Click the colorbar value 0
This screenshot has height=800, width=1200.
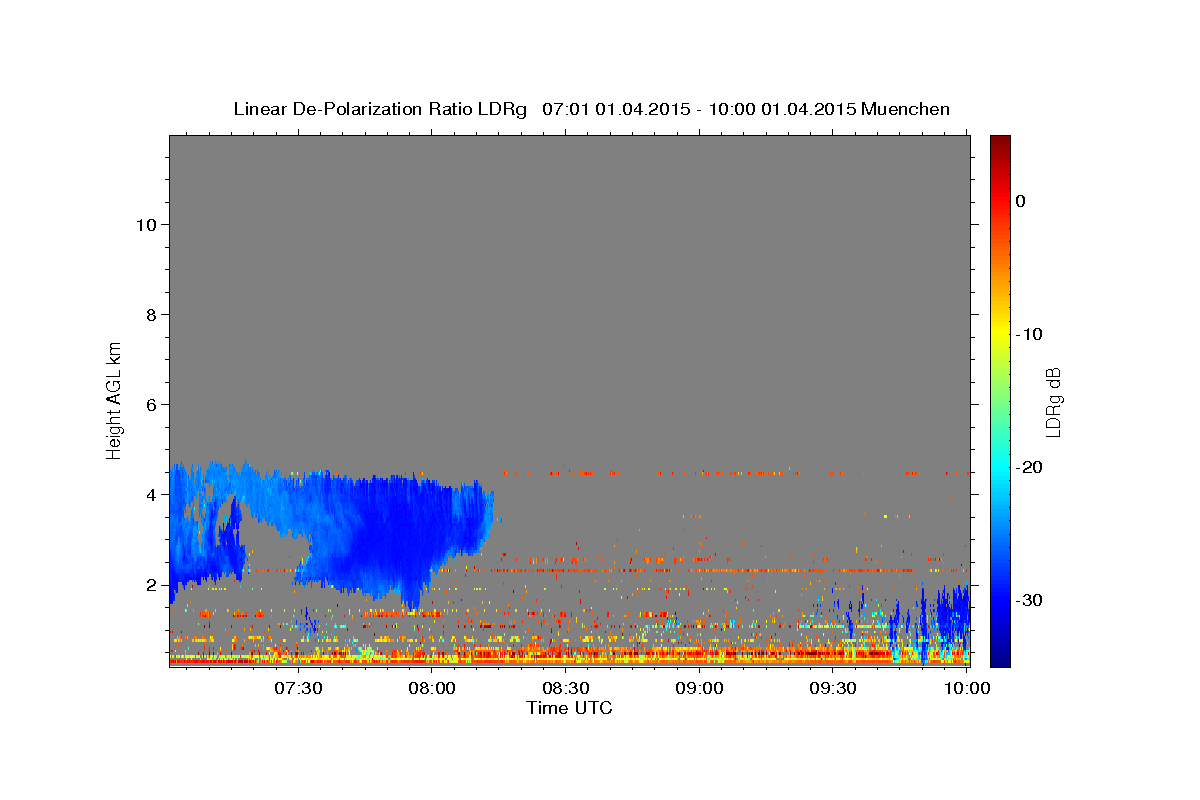(1020, 201)
